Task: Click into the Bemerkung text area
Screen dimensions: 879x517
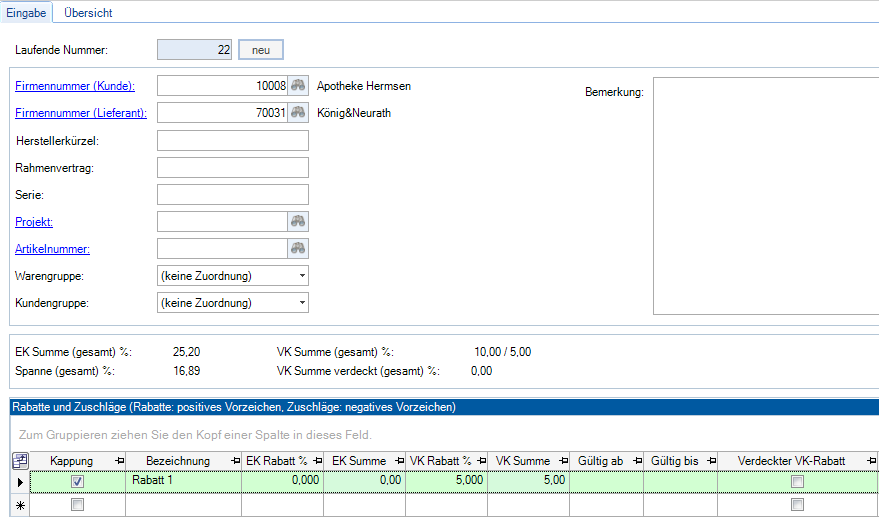Action: tap(765, 195)
